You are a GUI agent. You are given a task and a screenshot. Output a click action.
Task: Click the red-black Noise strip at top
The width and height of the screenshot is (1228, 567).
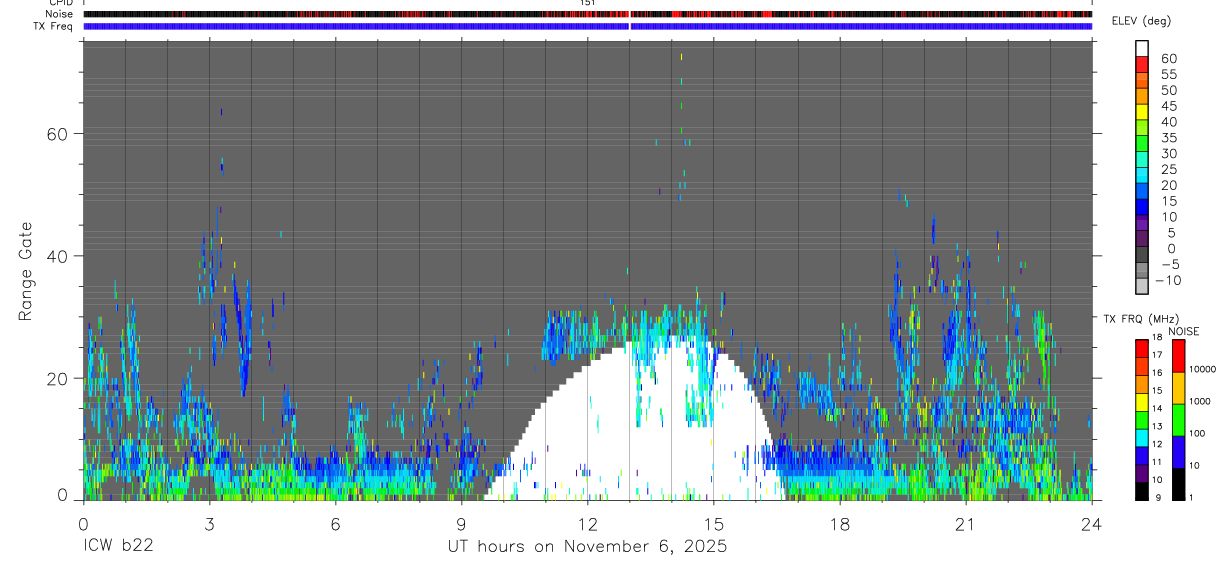pos(588,14)
